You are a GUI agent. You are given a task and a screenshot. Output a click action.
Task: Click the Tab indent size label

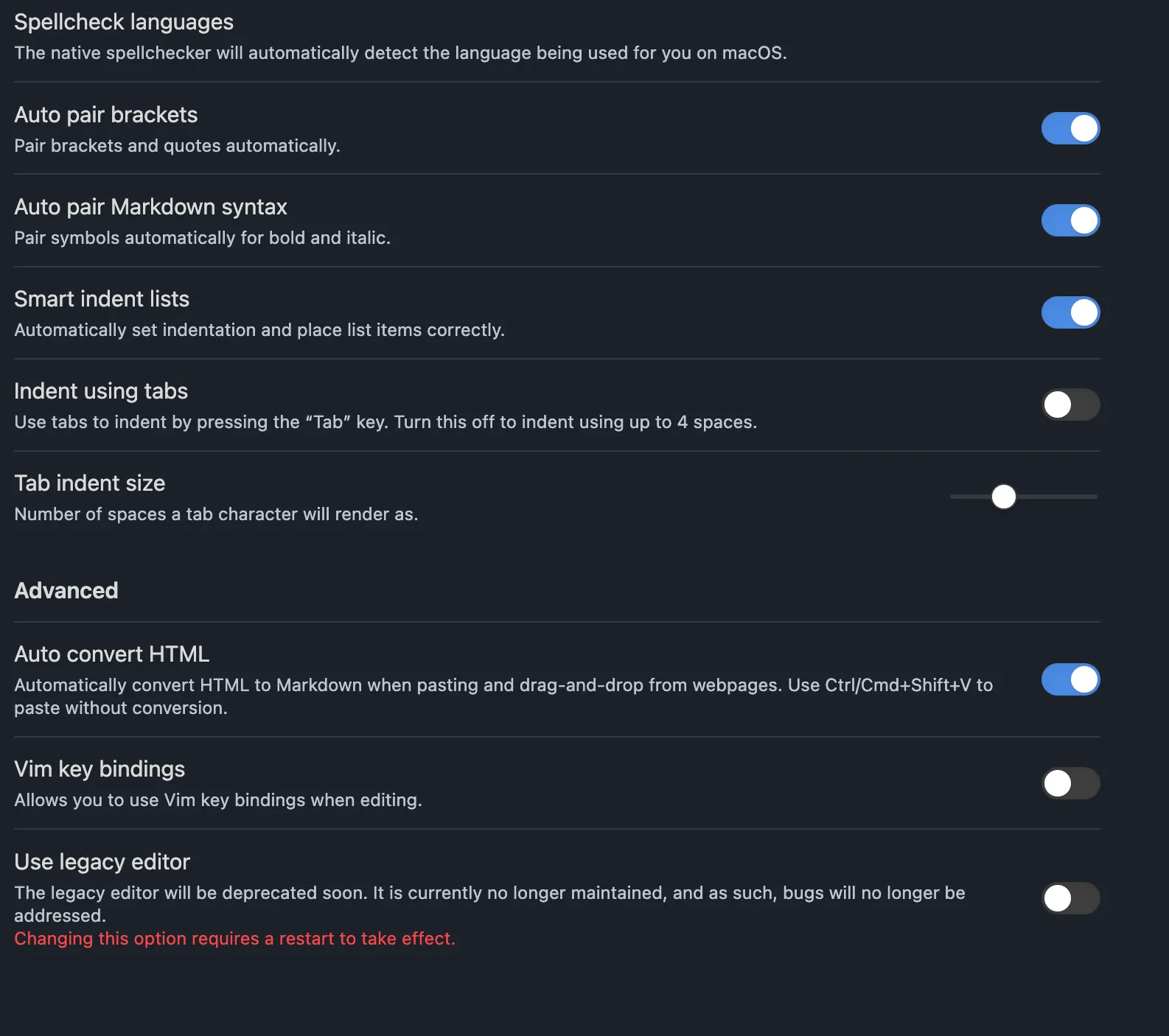[90, 483]
